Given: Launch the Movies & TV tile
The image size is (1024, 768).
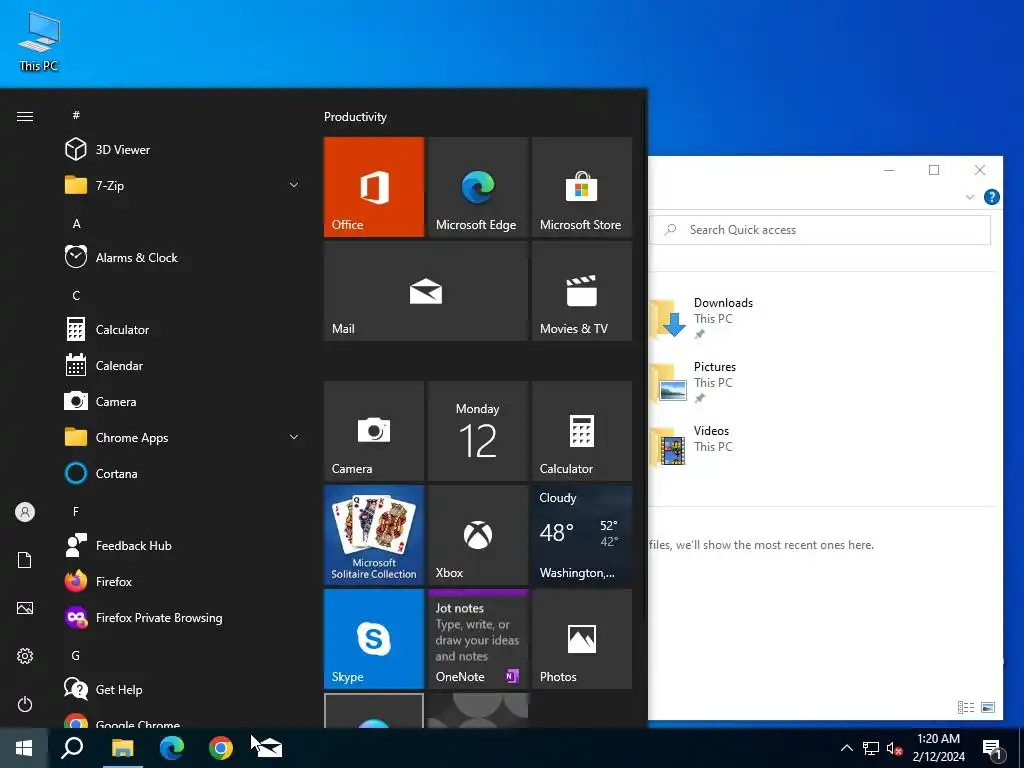Looking at the screenshot, I should pos(581,291).
